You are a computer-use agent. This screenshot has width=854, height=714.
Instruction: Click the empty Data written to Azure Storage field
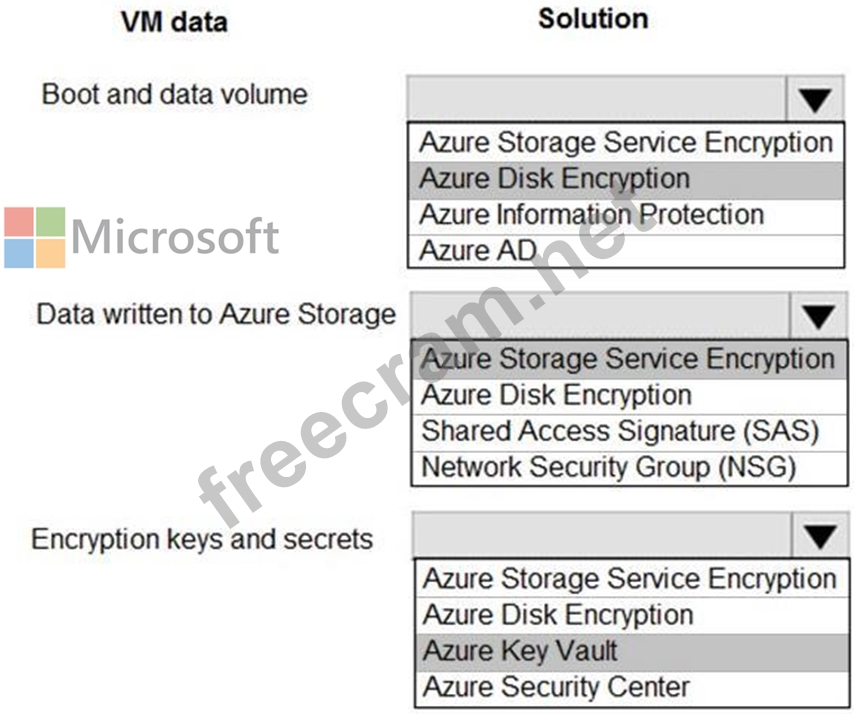pos(600,316)
